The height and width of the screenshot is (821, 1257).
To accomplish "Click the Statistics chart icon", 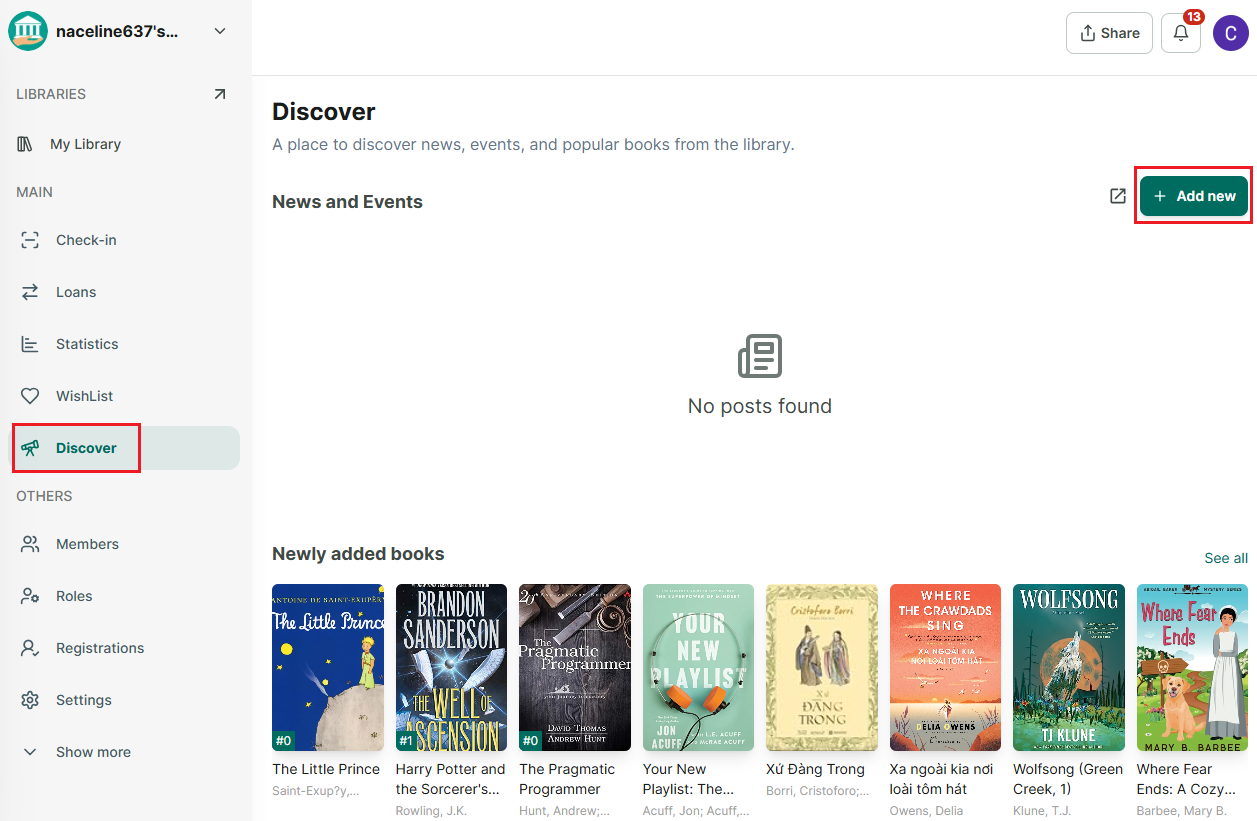I will [x=30, y=344].
